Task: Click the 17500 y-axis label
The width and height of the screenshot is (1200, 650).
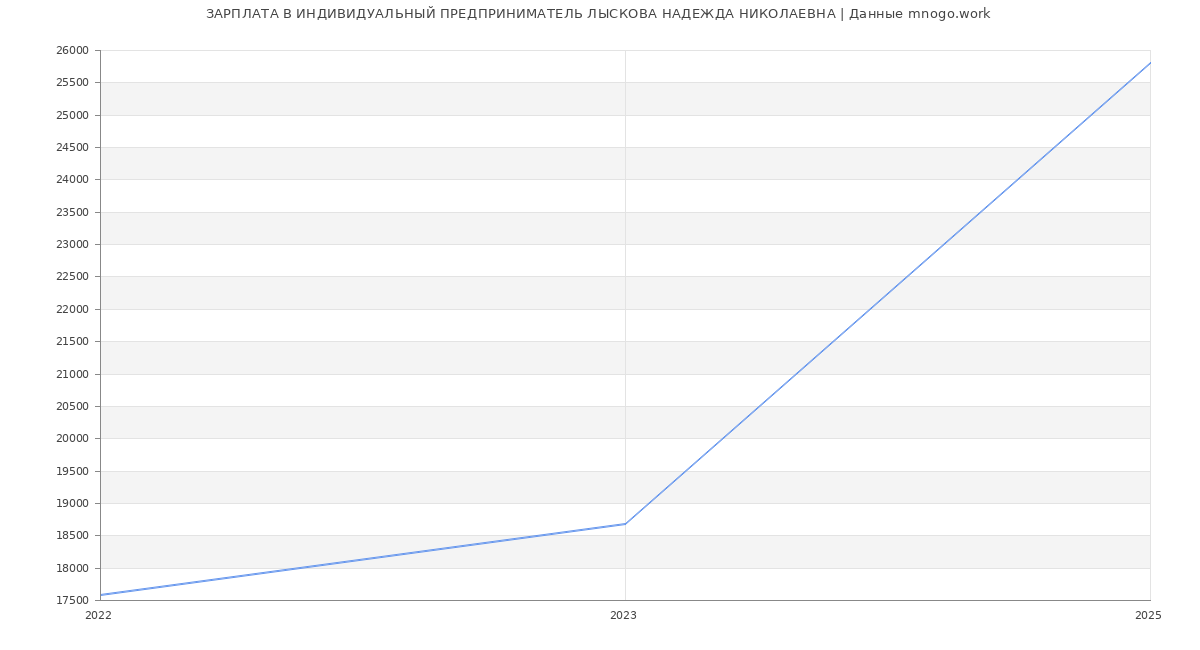Action: [72, 600]
